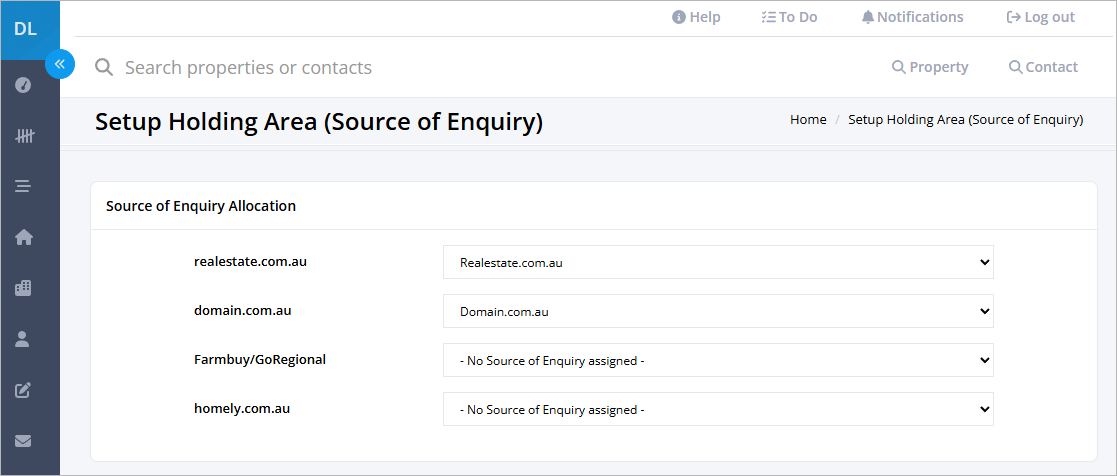Viewport: 1117px width, 476px height.
Task: Open the edit pencil sidebar icon
Action: [24, 390]
